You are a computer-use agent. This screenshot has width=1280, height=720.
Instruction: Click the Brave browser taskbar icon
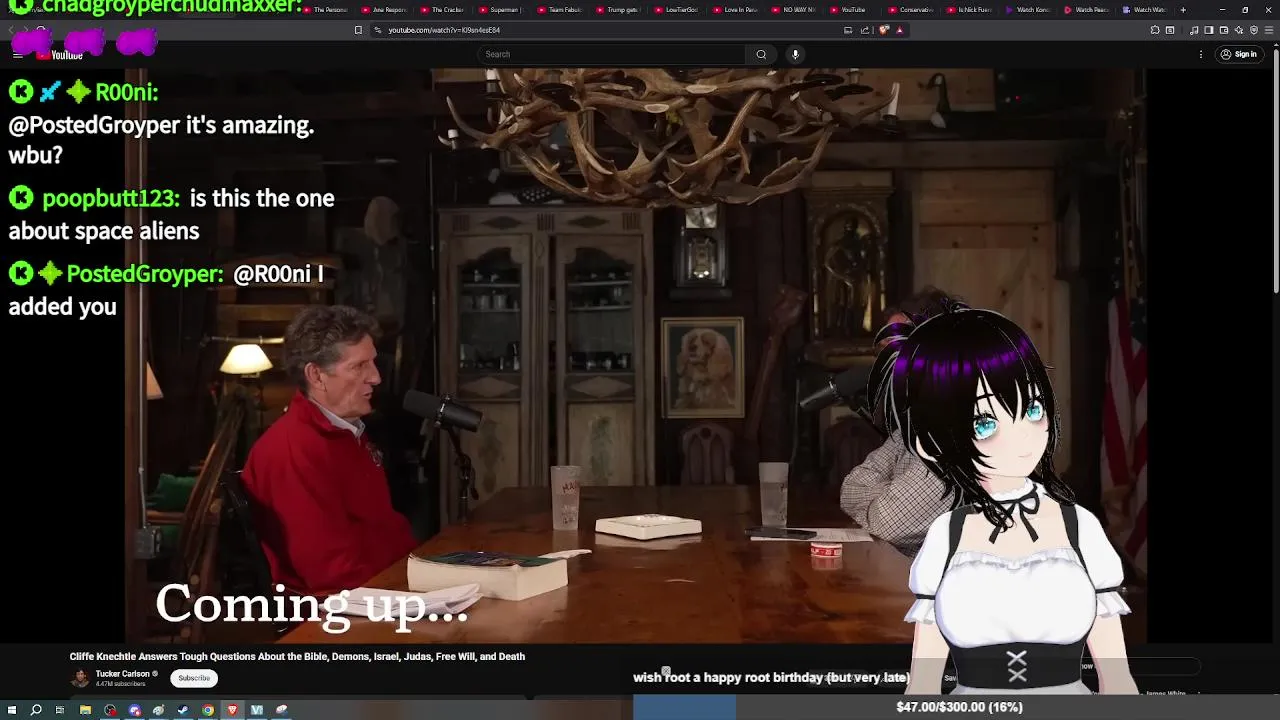(232, 710)
